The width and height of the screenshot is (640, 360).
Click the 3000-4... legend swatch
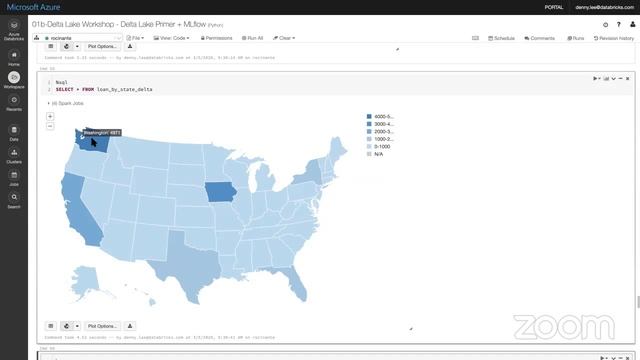point(369,124)
